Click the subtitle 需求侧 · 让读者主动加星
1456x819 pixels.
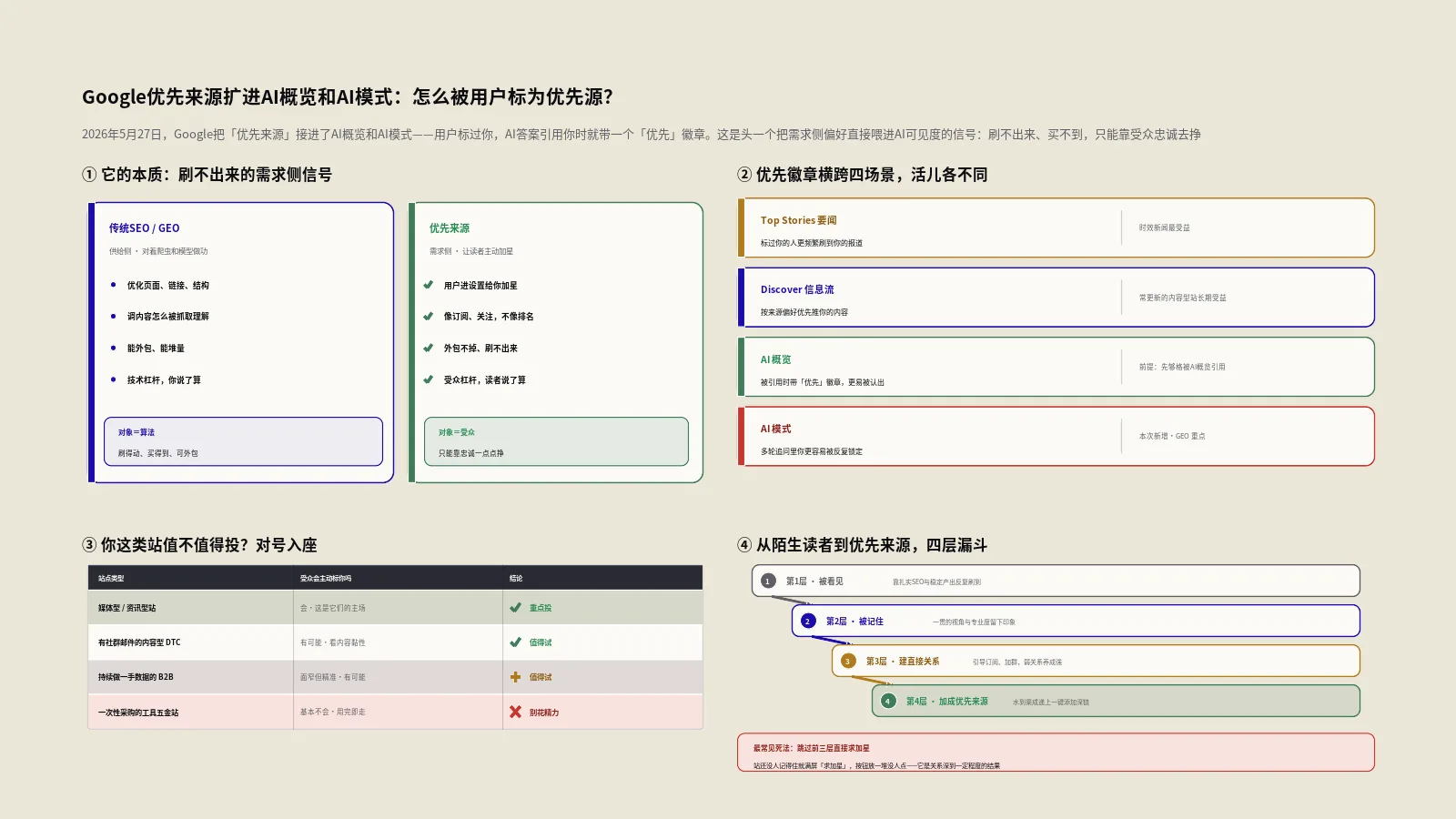point(471,251)
